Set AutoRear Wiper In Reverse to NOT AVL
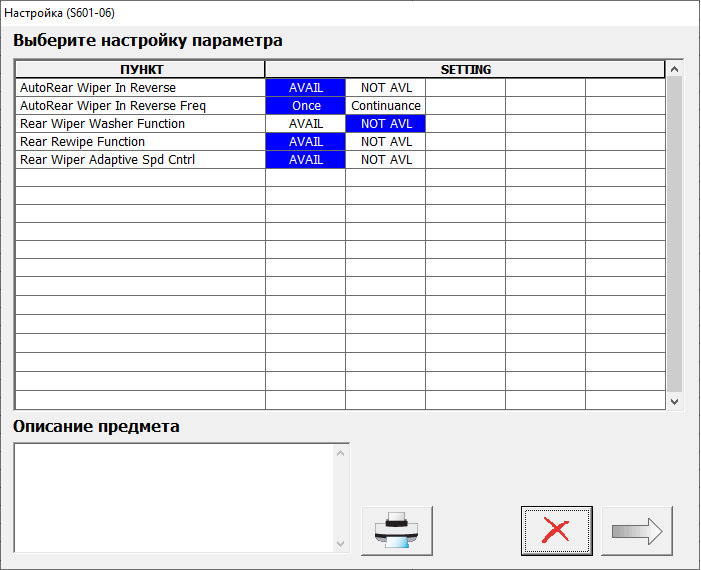Image resolution: width=701 pixels, height=570 pixels. (385, 88)
